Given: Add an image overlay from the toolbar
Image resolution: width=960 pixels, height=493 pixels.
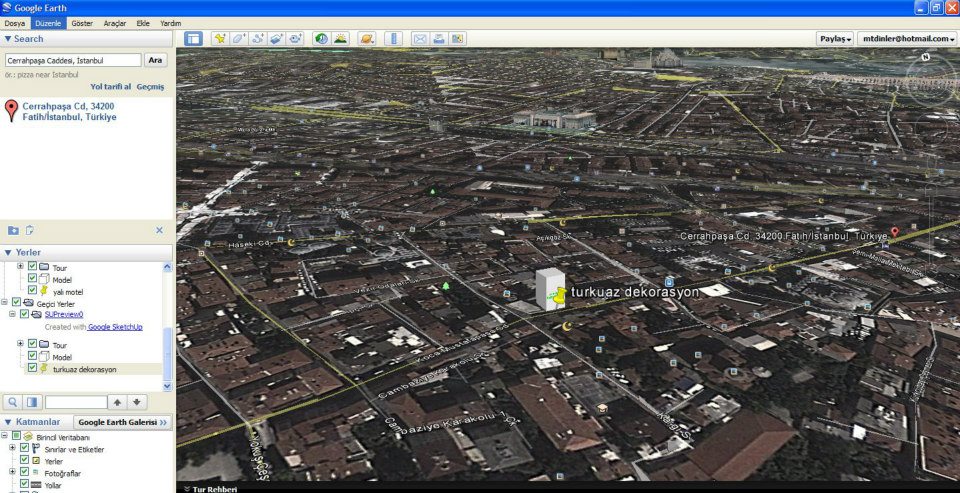Looking at the screenshot, I should [x=277, y=39].
